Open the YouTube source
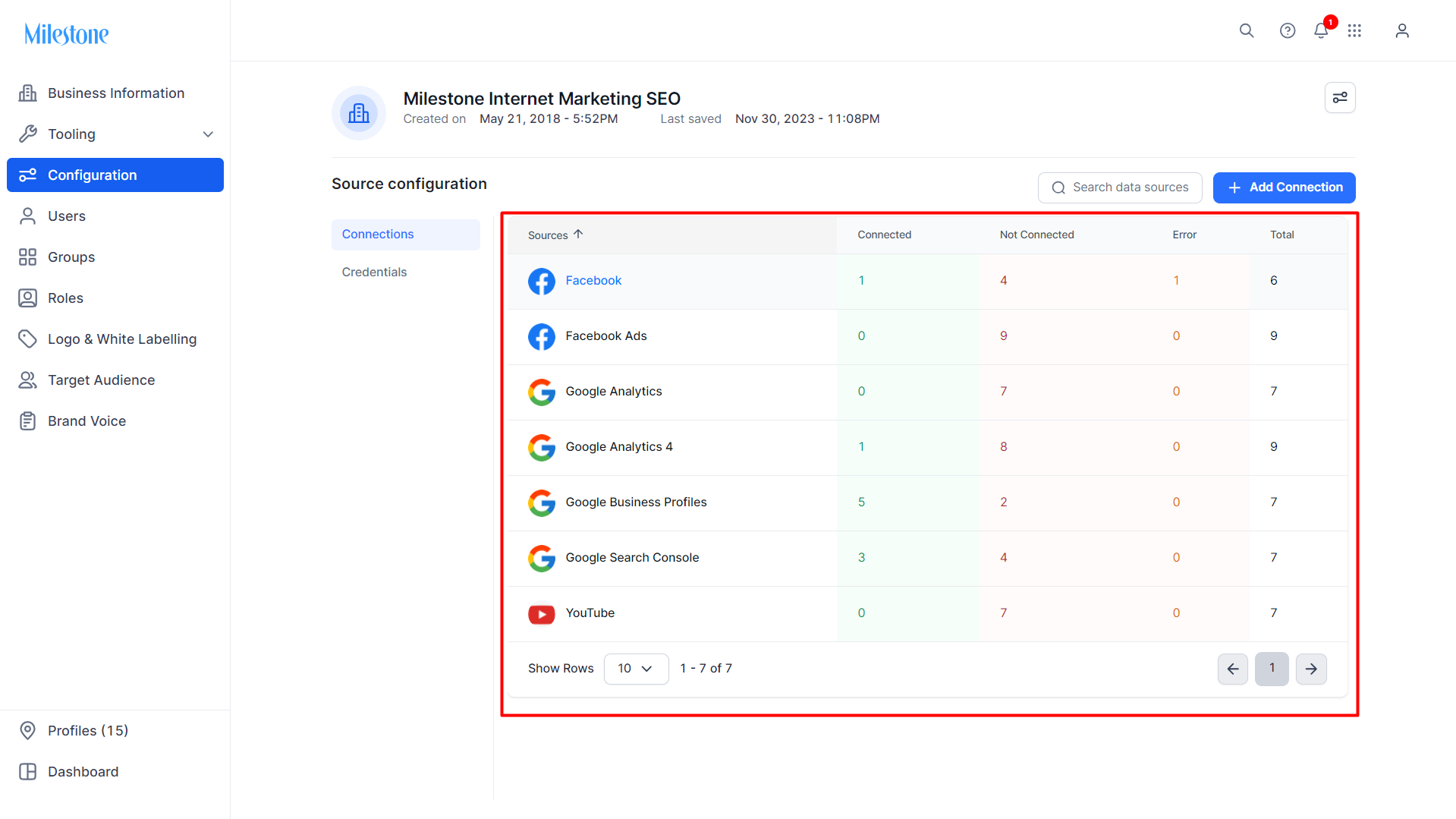1456x819 pixels. [x=590, y=613]
